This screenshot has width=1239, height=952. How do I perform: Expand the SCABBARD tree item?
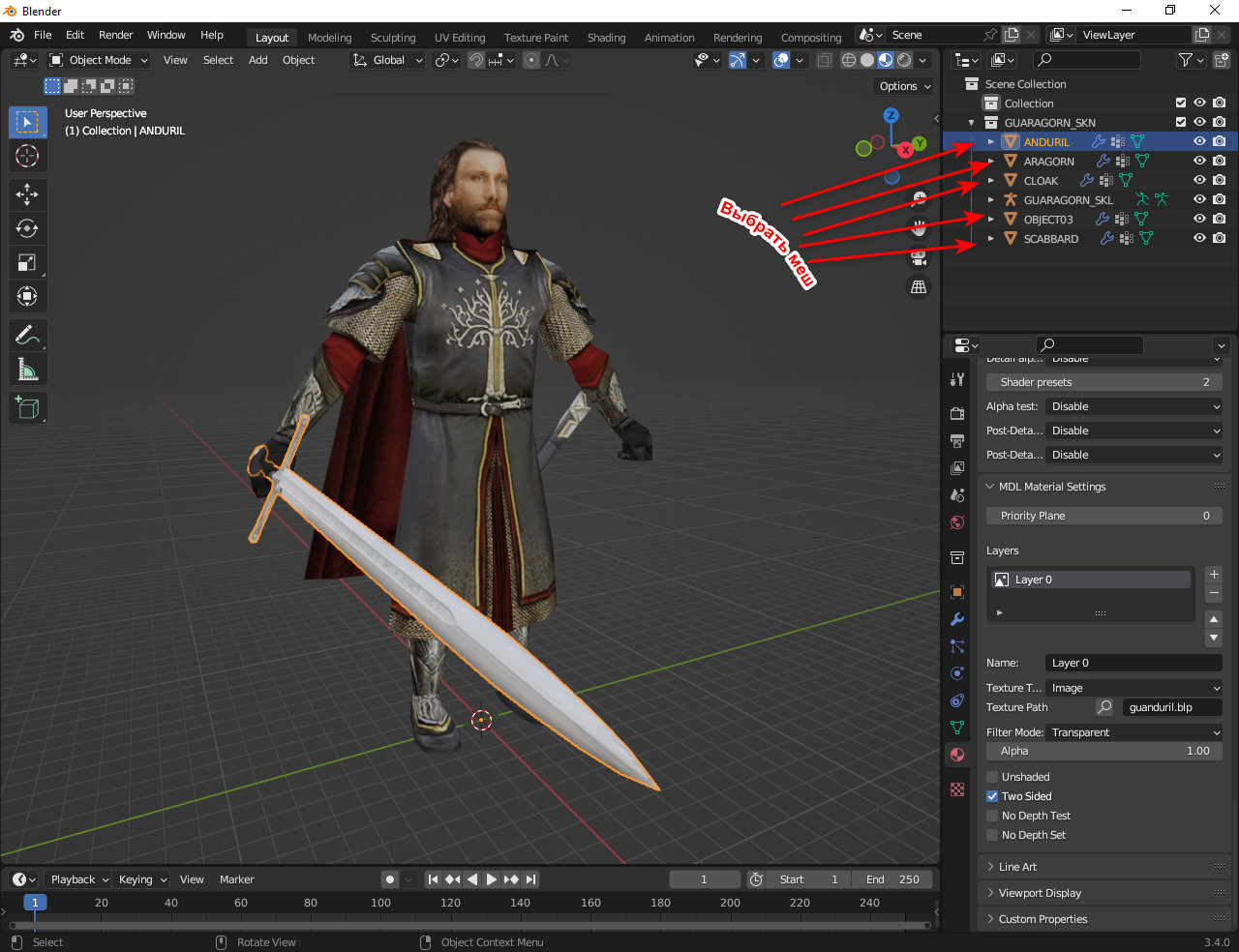pos(991,238)
